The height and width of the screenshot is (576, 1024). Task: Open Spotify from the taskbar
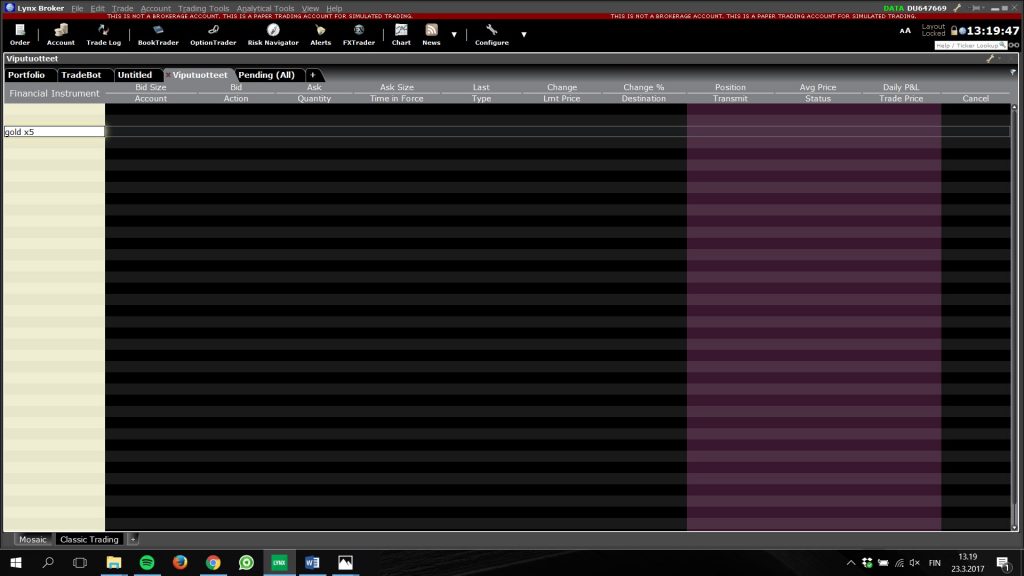(x=147, y=562)
